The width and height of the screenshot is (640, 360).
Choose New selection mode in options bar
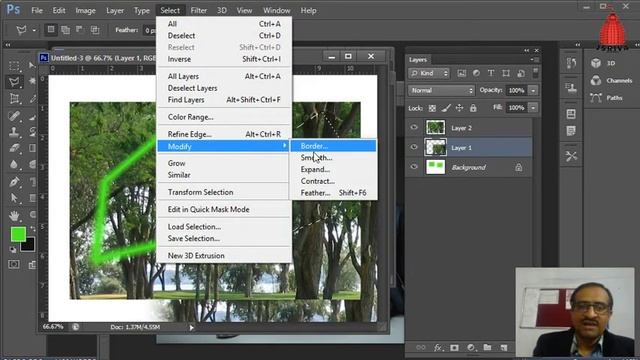pyautogui.click(x=51, y=29)
